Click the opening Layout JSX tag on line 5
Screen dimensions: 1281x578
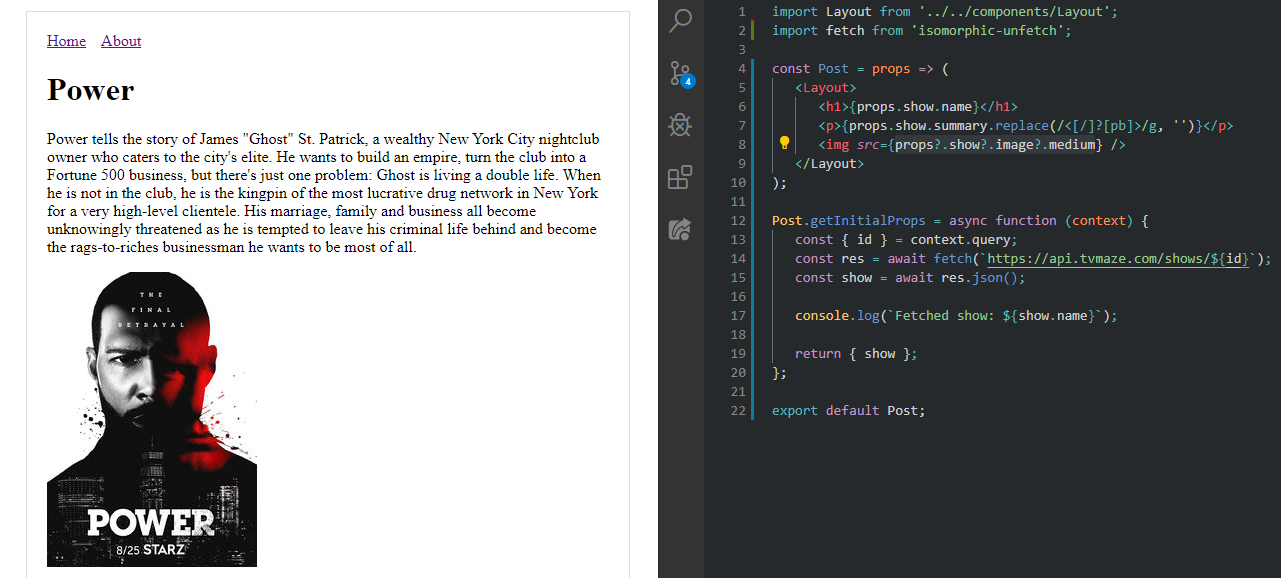coord(825,87)
